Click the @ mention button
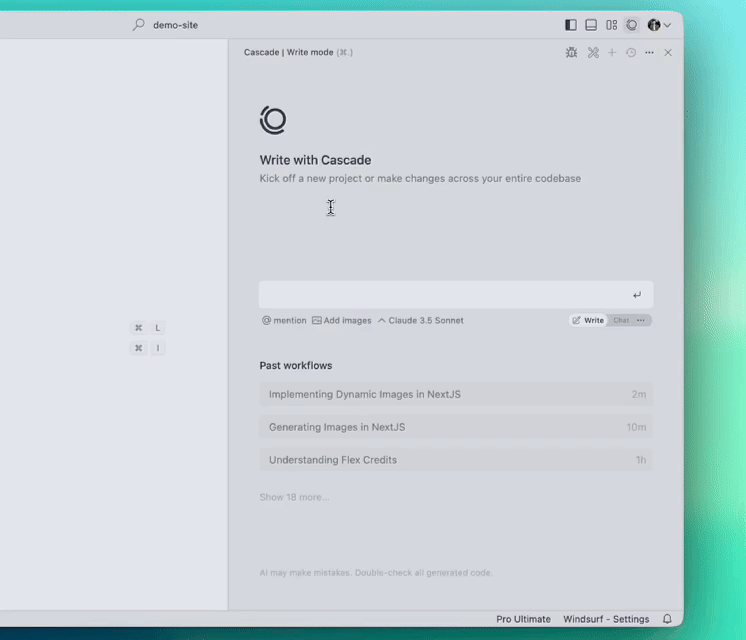Screen dimensions: 746x640 (284, 320)
